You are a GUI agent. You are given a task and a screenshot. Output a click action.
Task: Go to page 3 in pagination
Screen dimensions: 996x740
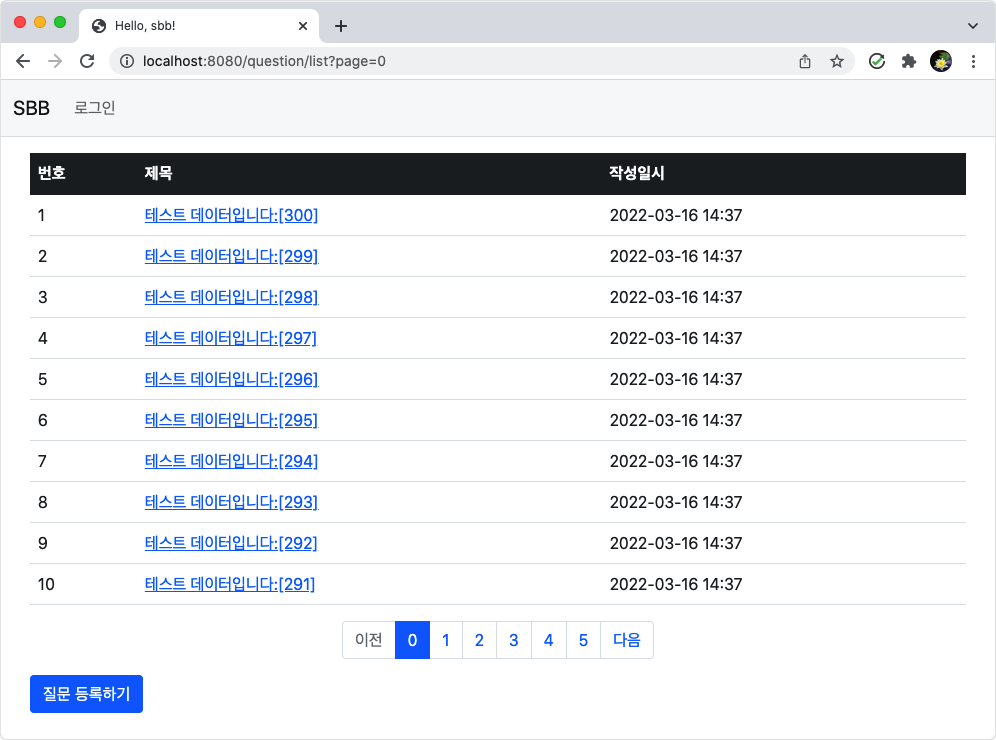pyautogui.click(x=513, y=640)
